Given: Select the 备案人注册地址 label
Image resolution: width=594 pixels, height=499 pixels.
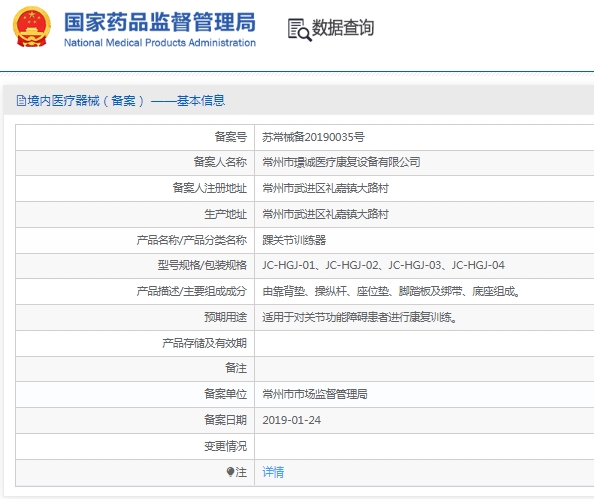Looking at the screenshot, I should coord(209,188).
